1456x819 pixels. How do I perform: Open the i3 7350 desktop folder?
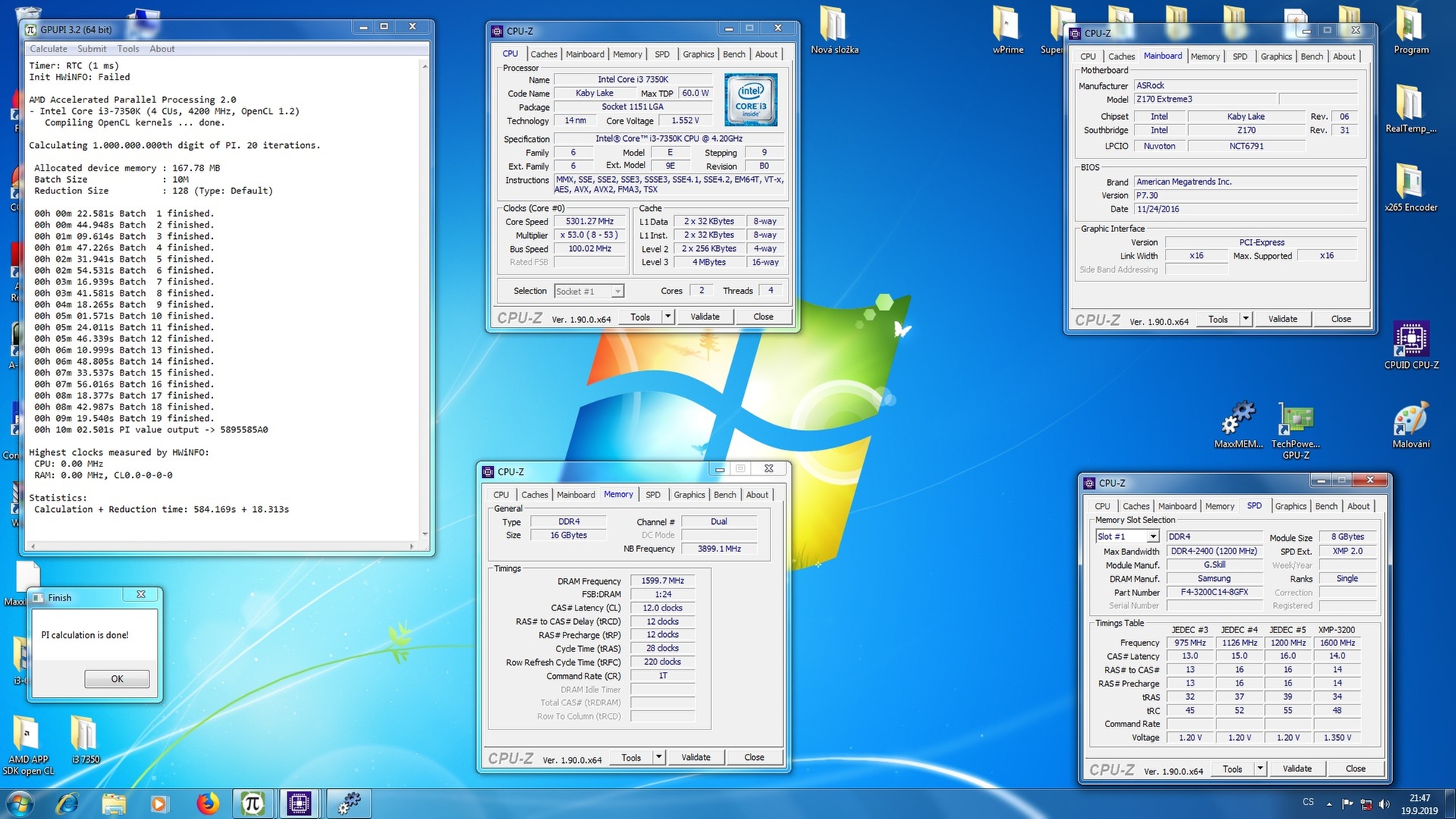point(85,739)
